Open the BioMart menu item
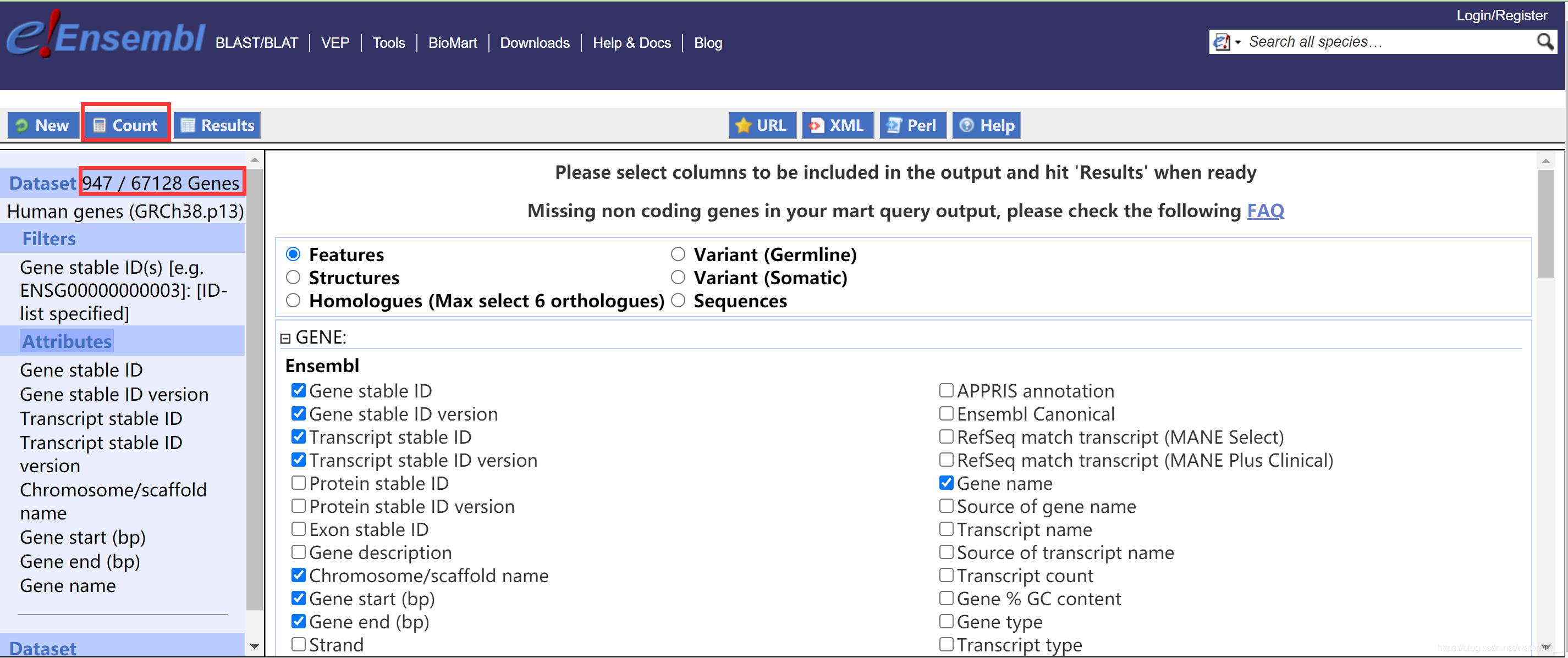Screen dimensions: 1568x658 click(452, 42)
